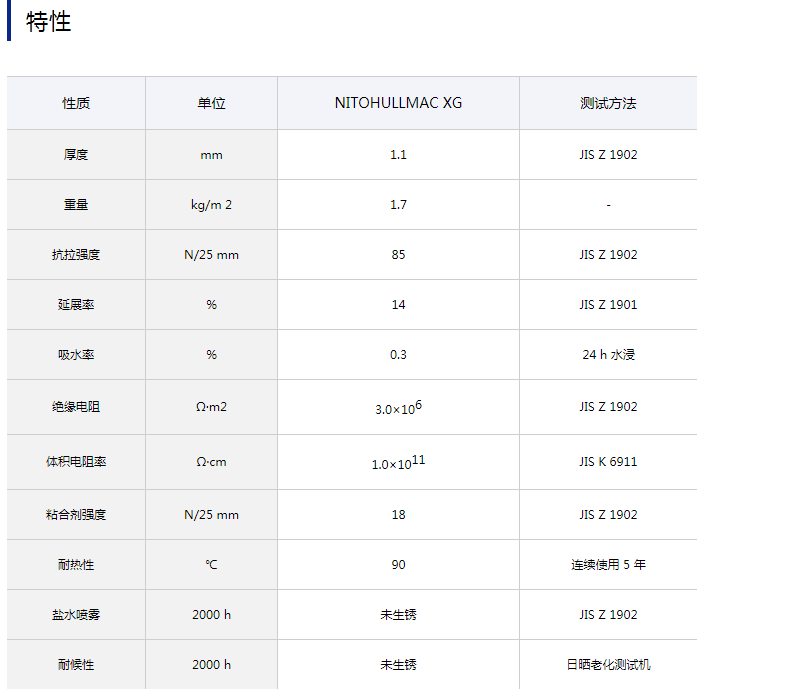Viewport: 803px width, 689px height.
Task: Click the tensile strength value 85
Action: [x=398, y=255]
